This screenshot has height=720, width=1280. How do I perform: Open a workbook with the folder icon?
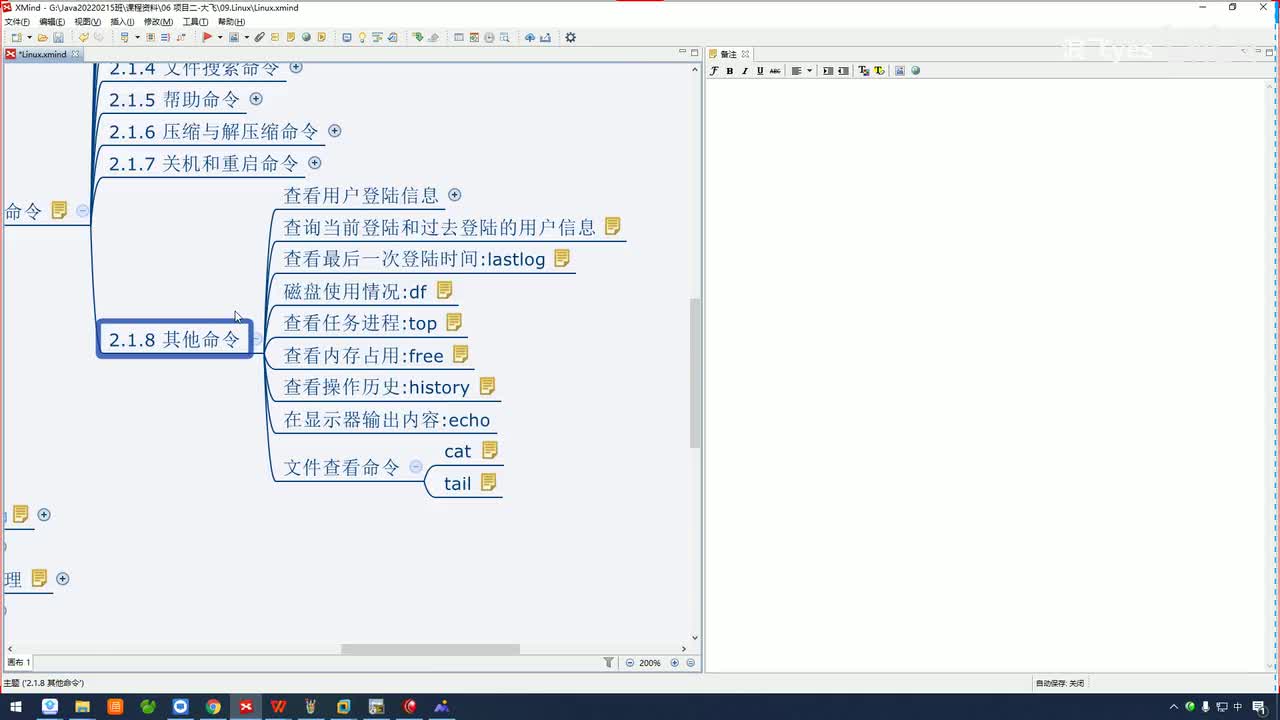43,37
